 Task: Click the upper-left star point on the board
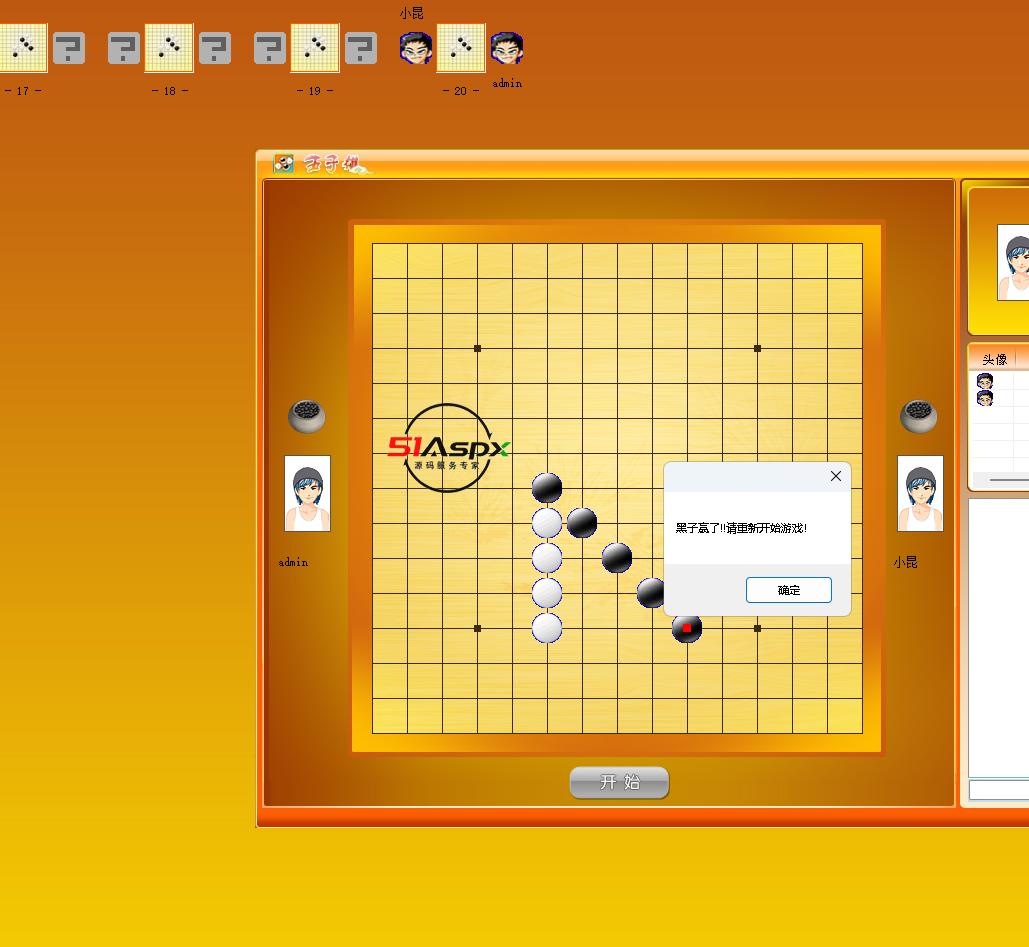[x=477, y=348]
